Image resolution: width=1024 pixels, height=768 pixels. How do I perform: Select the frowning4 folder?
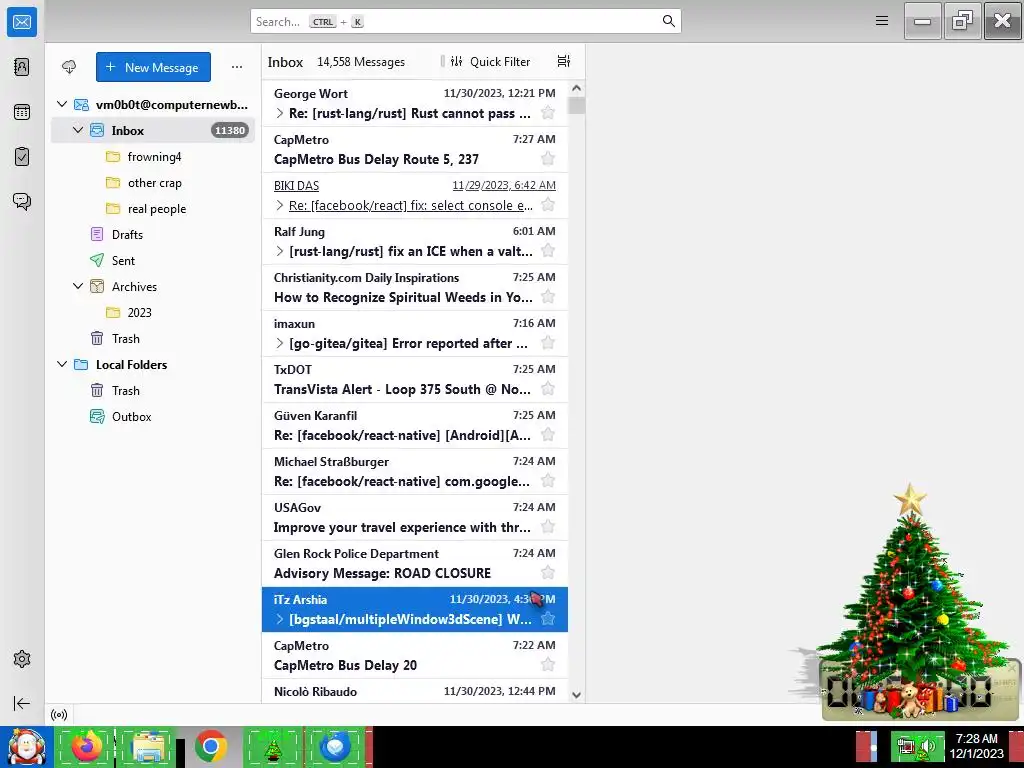(x=153, y=157)
